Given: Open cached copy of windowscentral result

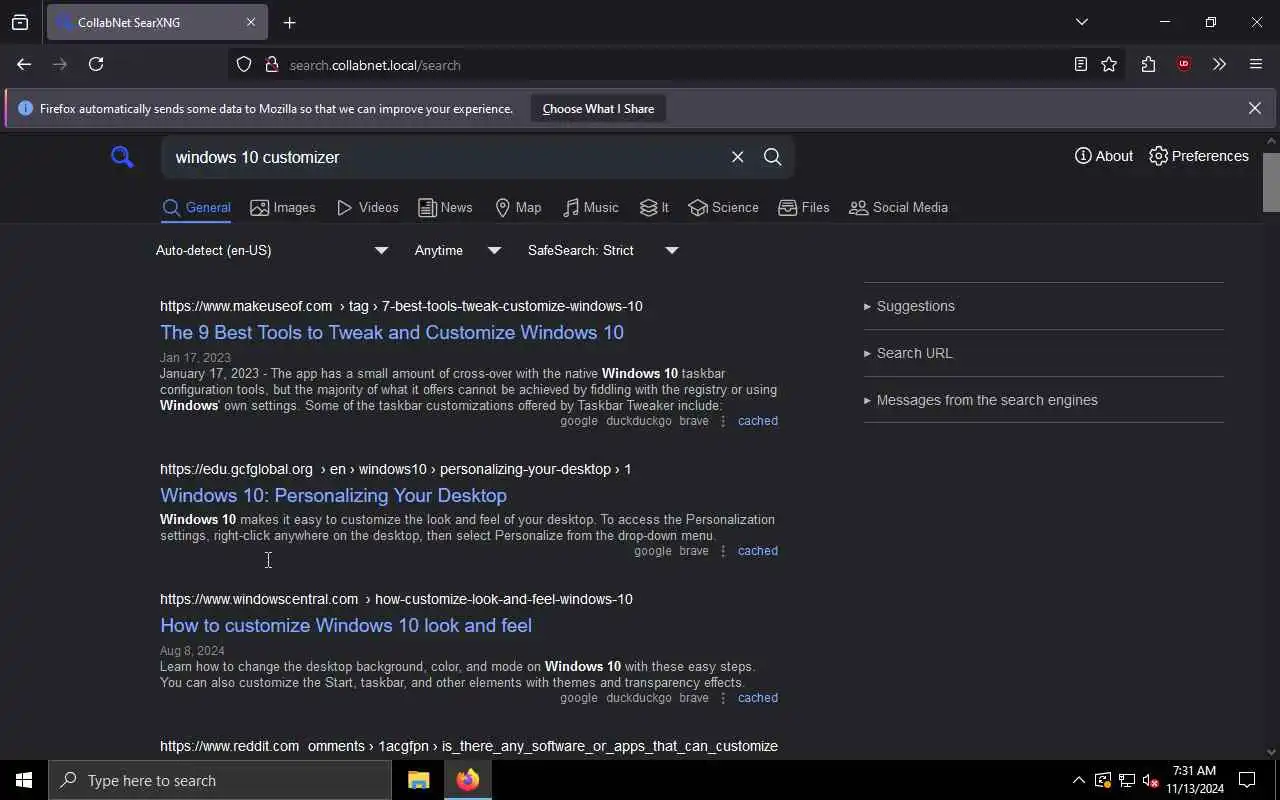Looking at the screenshot, I should 757,698.
